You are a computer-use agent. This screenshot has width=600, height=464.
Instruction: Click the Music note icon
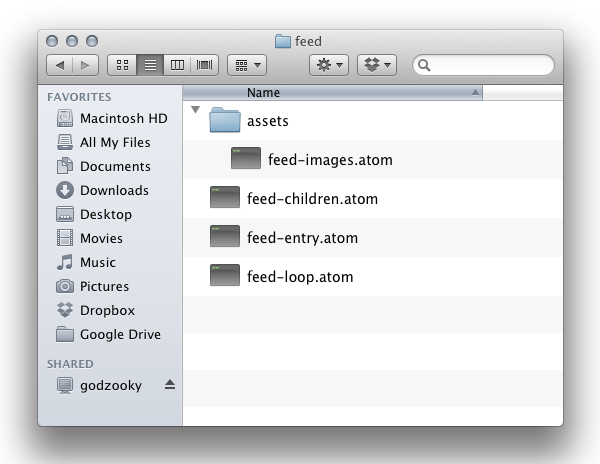(x=65, y=262)
